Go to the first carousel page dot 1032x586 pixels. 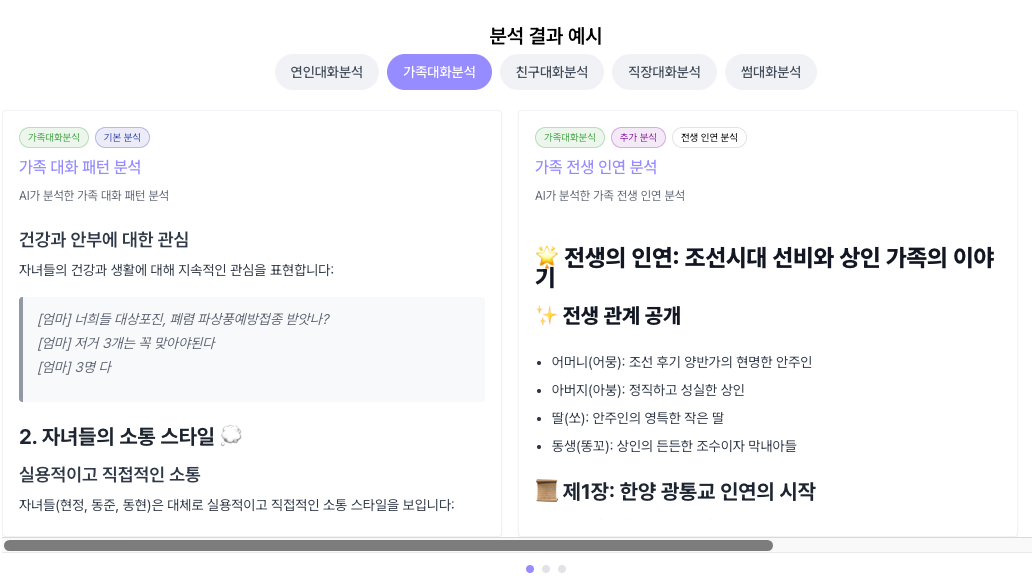(530, 569)
